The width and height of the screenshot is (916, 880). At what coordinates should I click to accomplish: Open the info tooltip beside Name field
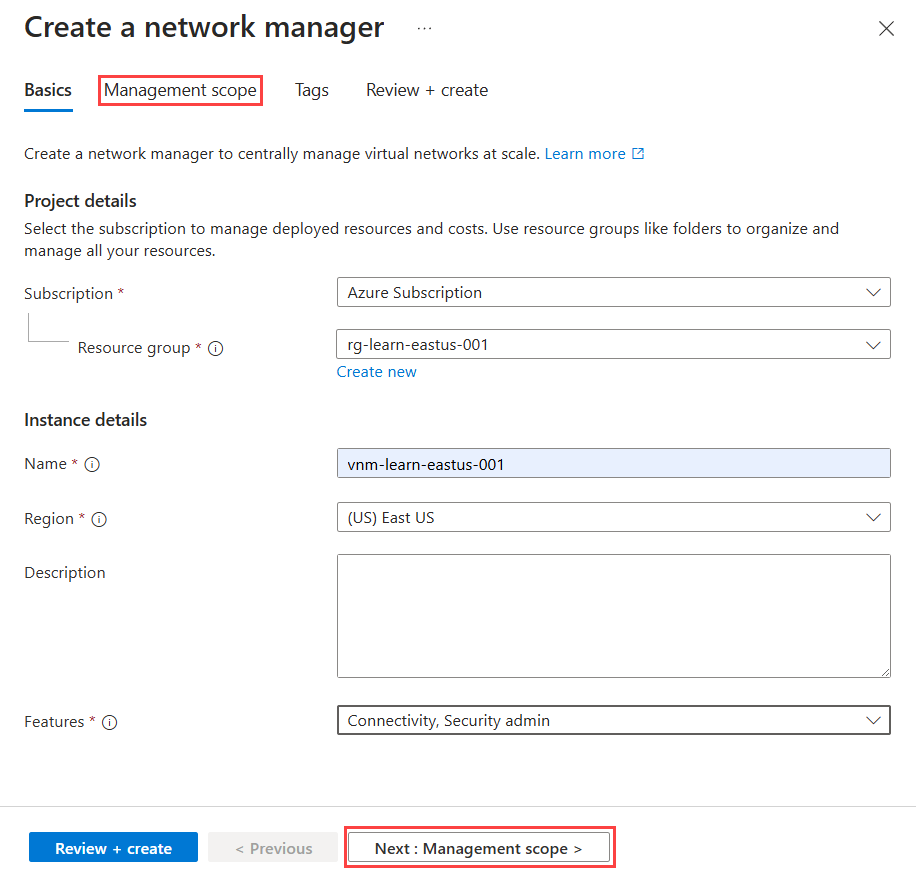[91, 463]
